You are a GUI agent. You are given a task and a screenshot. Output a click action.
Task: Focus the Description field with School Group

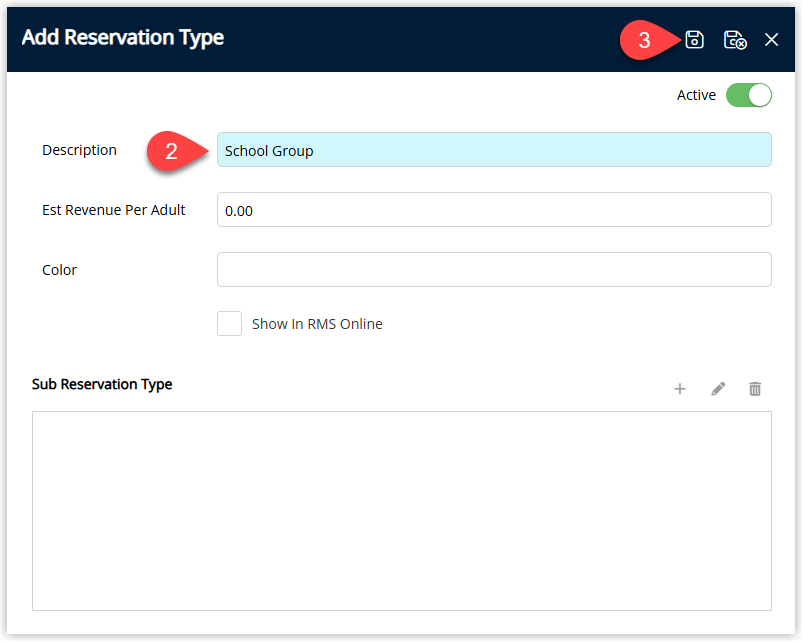494,150
